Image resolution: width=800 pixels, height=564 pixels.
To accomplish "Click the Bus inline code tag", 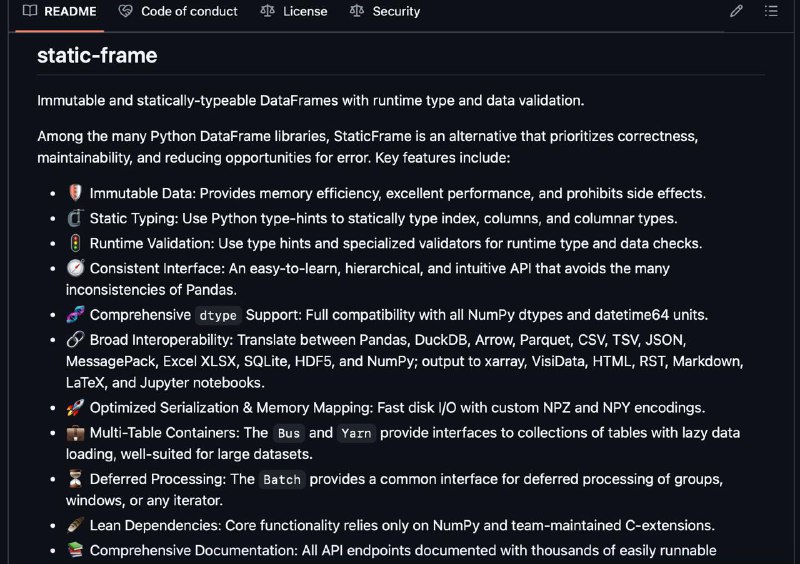I will click(288, 433).
